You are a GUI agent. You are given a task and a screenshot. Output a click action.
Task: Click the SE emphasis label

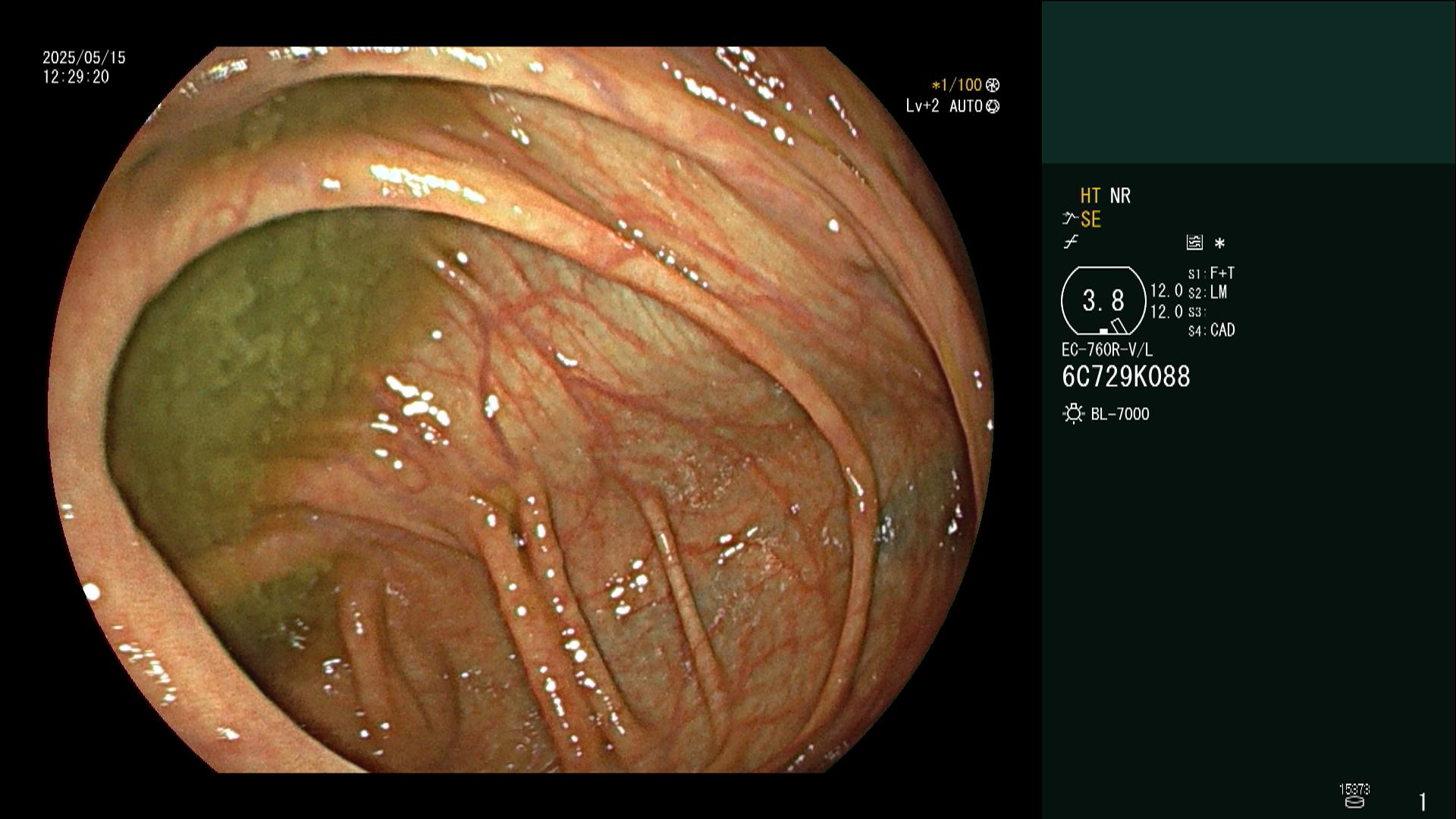click(x=1090, y=220)
